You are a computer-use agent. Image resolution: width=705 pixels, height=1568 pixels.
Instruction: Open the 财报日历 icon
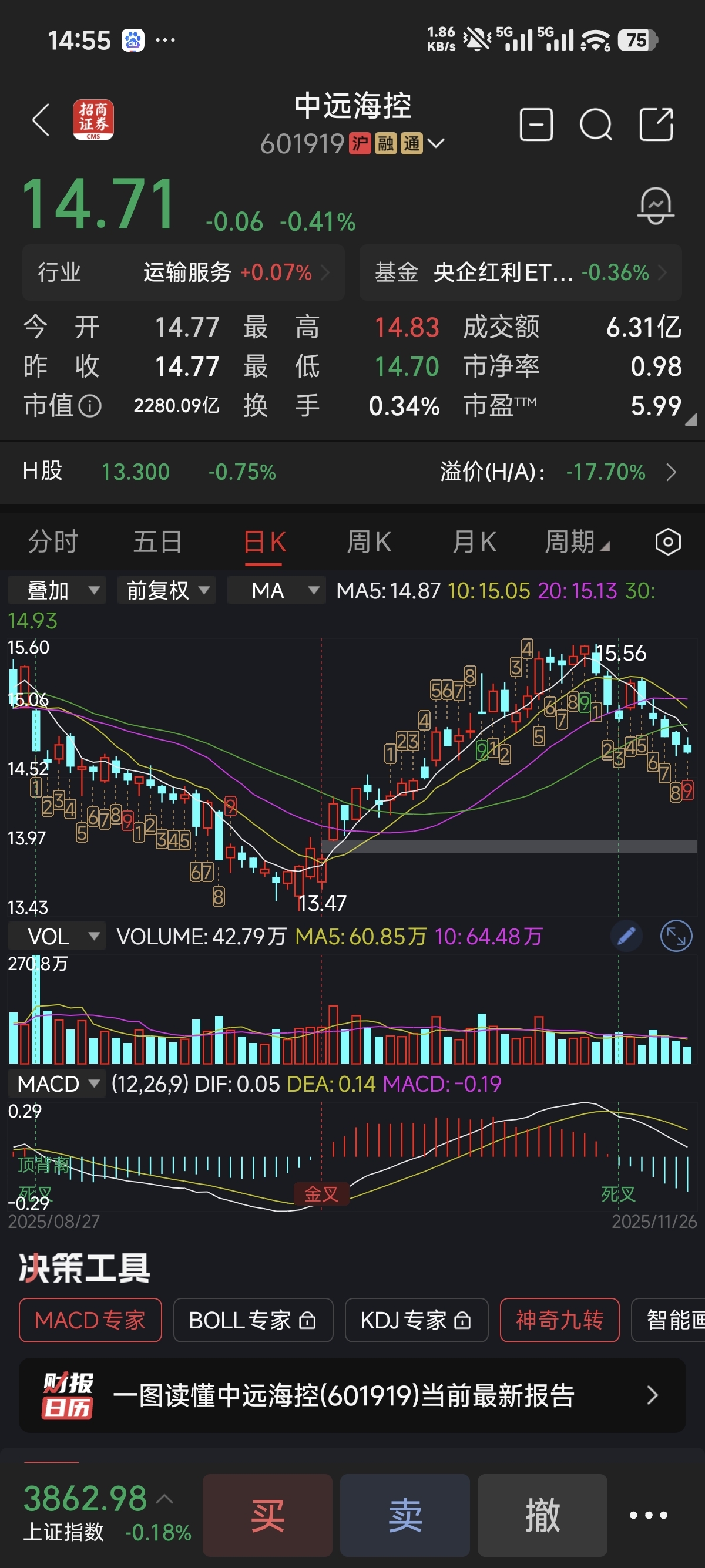(67, 1395)
